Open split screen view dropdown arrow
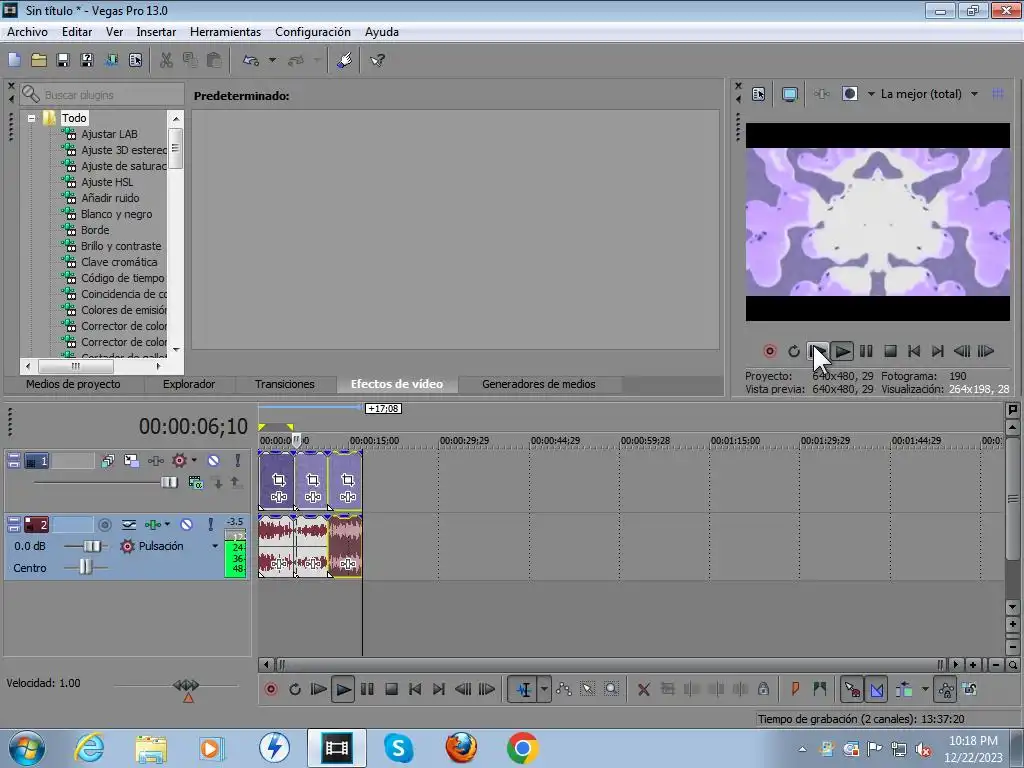 point(871,94)
